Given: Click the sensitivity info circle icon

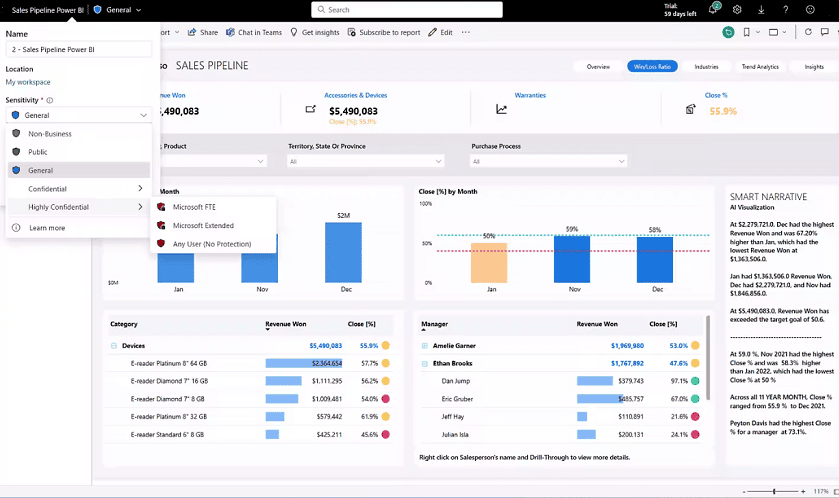Looking at the screenshot, I should tap(50, 100).
